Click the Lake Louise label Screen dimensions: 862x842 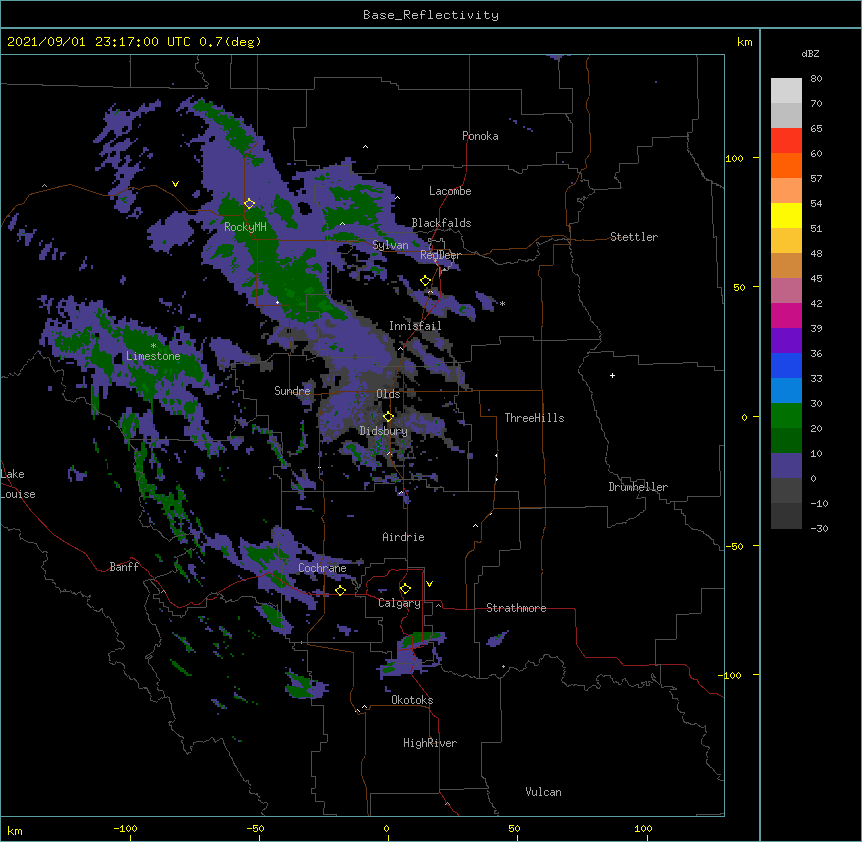(18, 484)
